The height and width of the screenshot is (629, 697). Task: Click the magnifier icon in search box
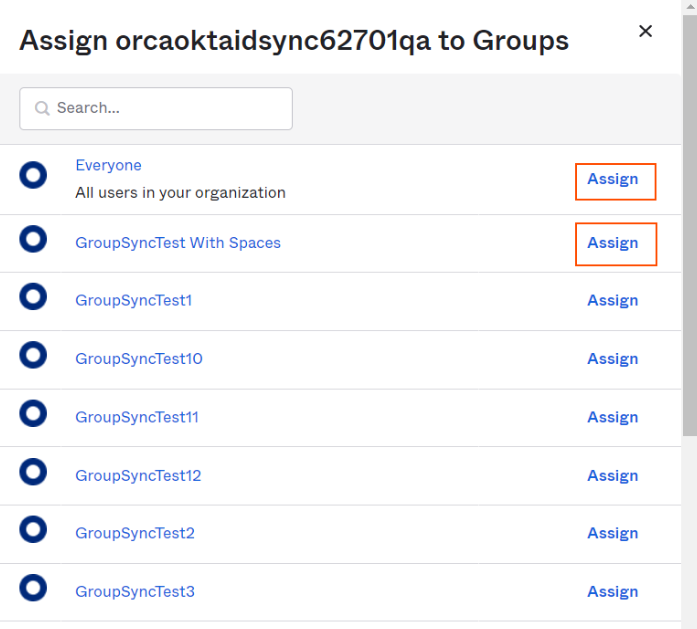coord(42,108)
